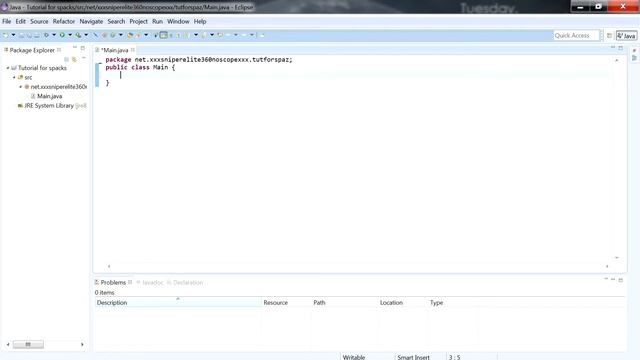The height and width of the screenshot is (360, 640).
Task: Click the Package Explorer scroll right arrow
Action: pos(82,344)
